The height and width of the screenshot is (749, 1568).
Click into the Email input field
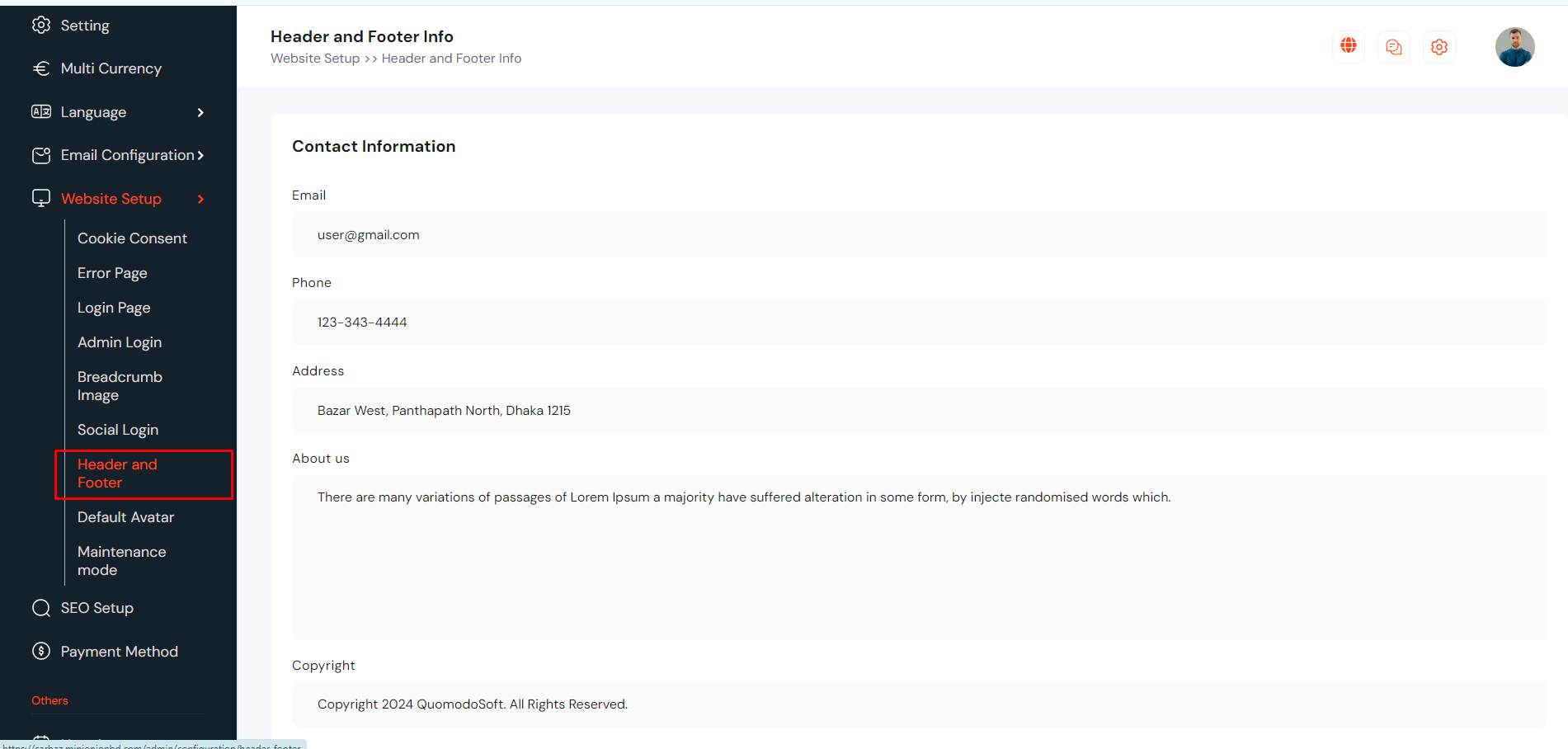tap(919, 235)
